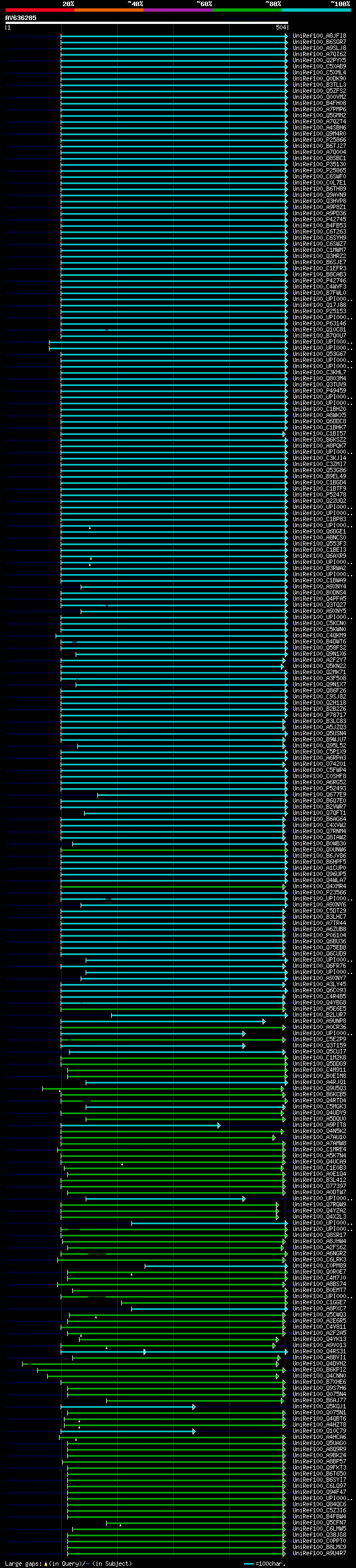Click hit UniRef100_C5XAB9
Screen dimensions: 356x1568
(319, 66)
